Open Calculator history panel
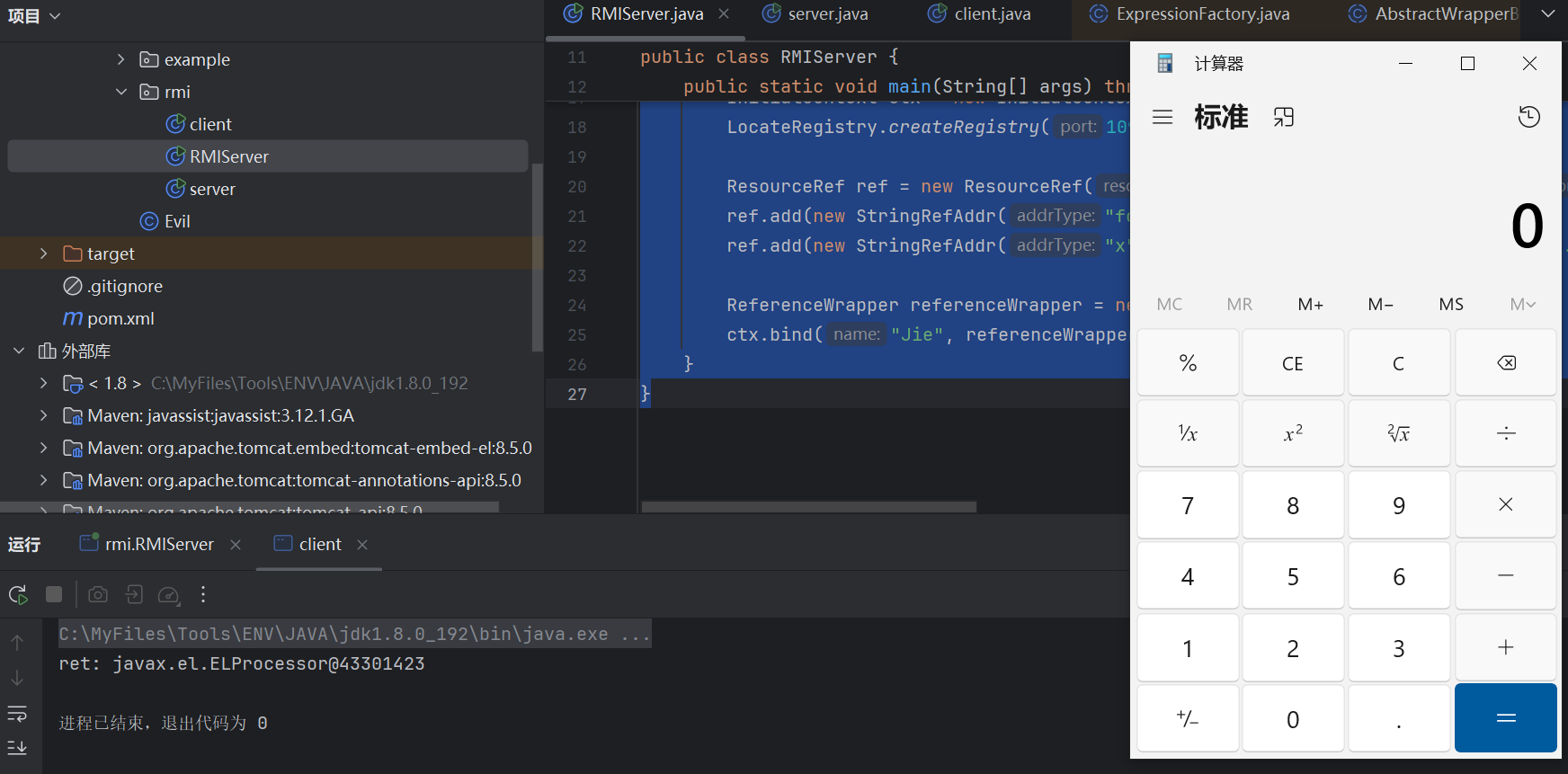1568x774 pixels. click(1528, 117)
